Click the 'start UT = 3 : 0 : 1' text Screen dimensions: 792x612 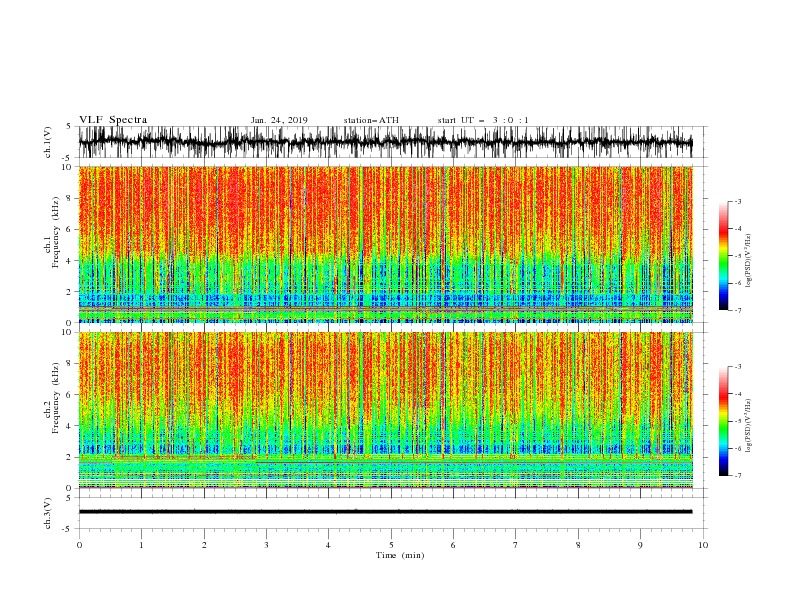[x=483, y=120]
